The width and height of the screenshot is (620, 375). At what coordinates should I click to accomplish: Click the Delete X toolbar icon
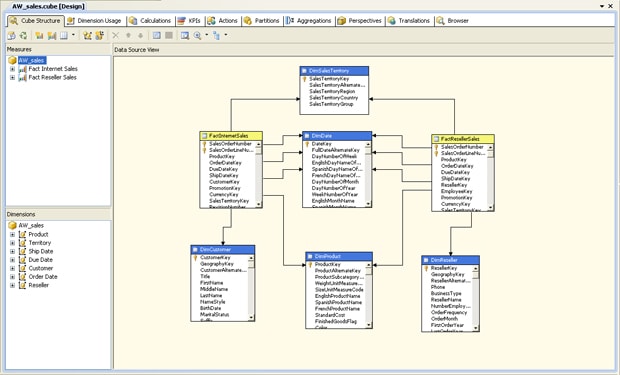[x=115, y=36]
